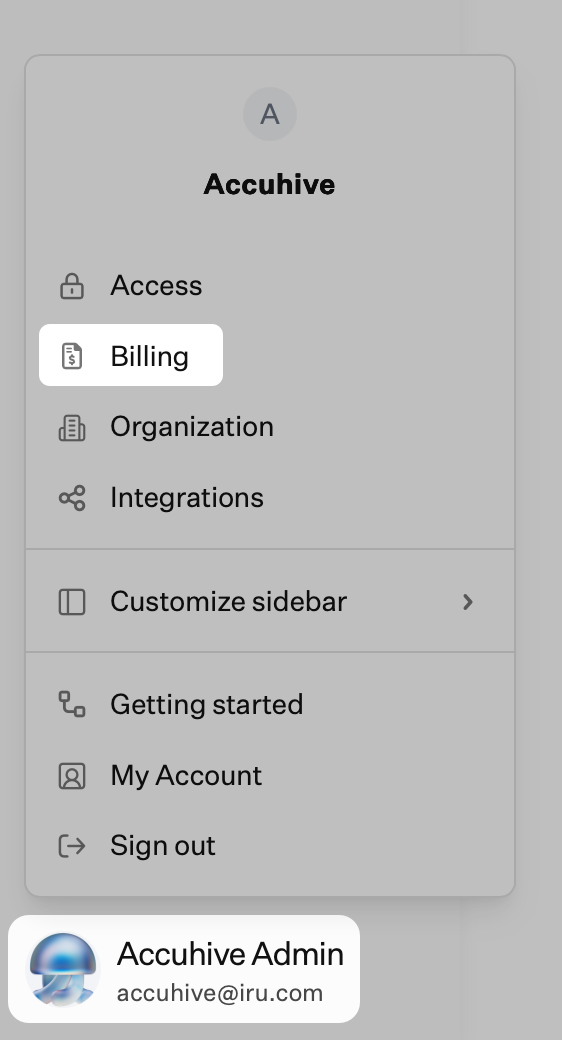Open the Getting started entry
Viewport: 562px width, 1040px height.
[x=269, y=704]
